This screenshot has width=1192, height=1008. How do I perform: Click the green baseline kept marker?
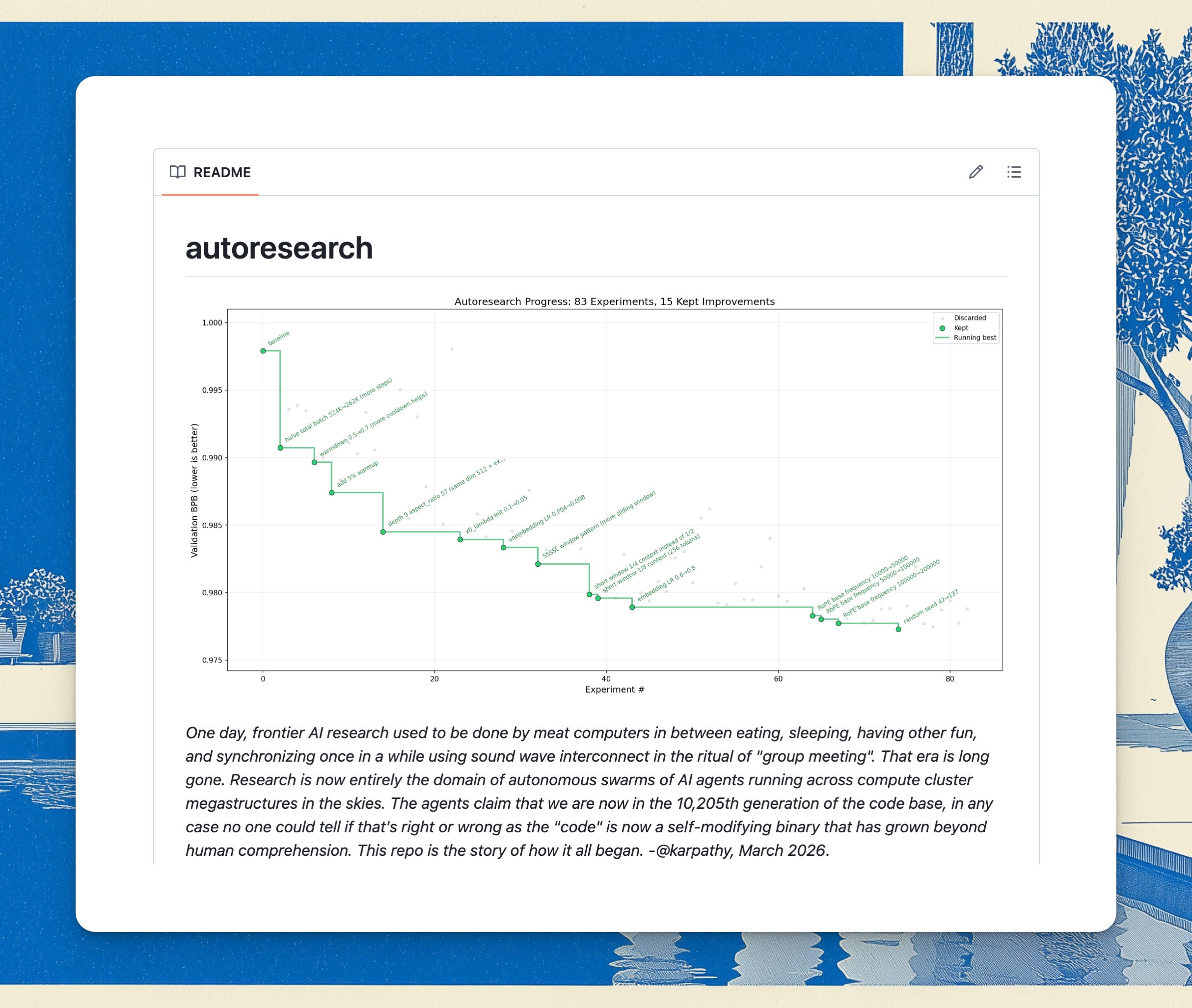(263, 351)
